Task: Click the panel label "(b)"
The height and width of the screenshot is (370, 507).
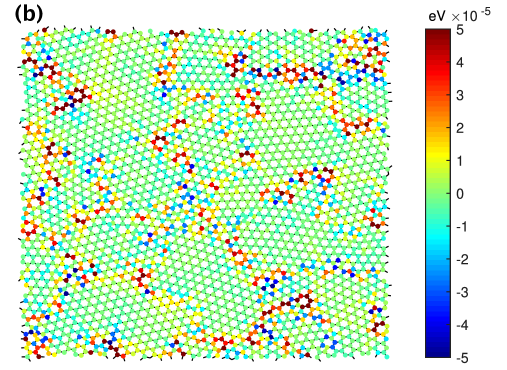Action: coord(29,14)
